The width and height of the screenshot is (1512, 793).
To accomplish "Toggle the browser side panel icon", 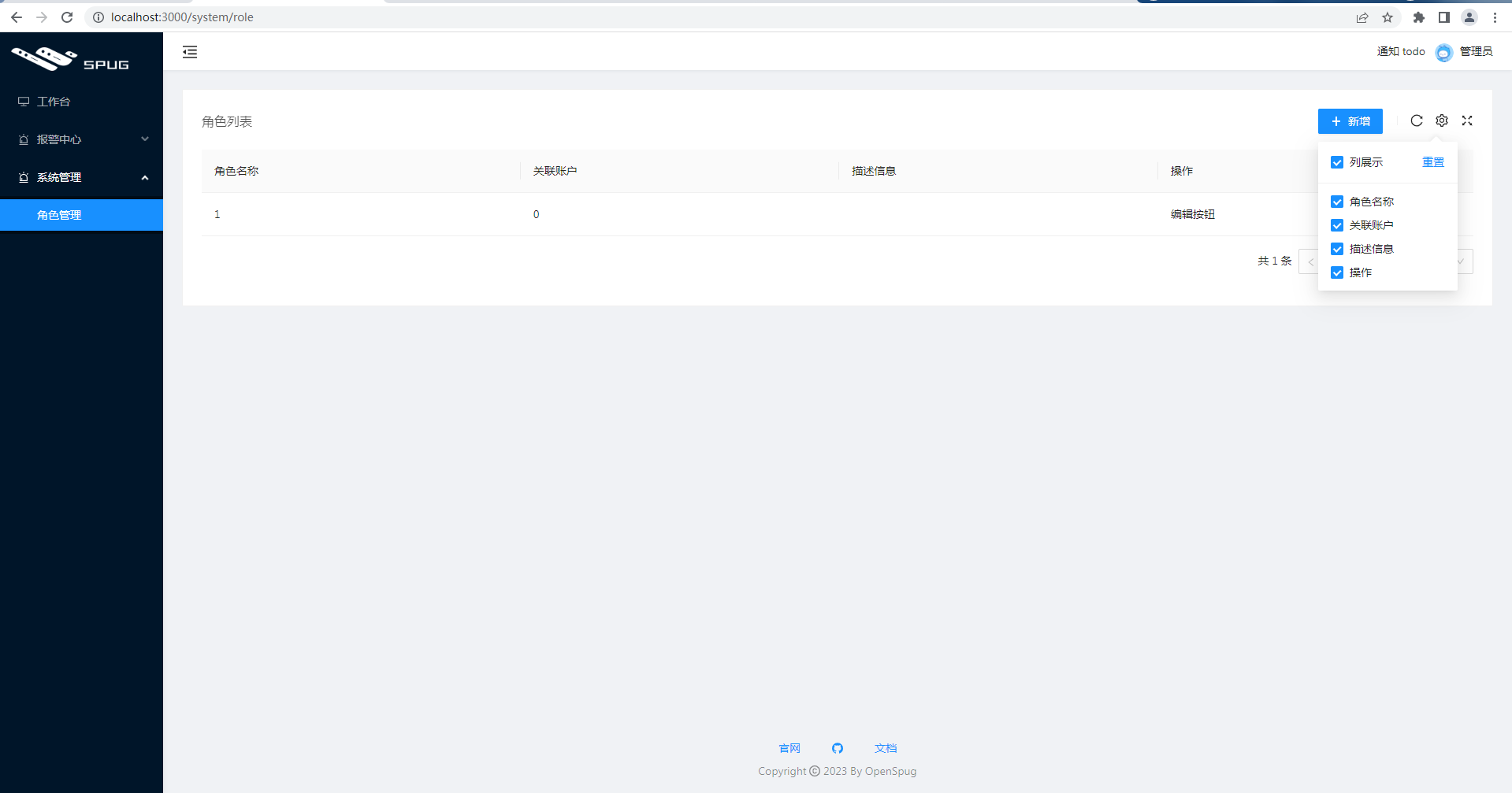I will click(x=1444, y=17).
